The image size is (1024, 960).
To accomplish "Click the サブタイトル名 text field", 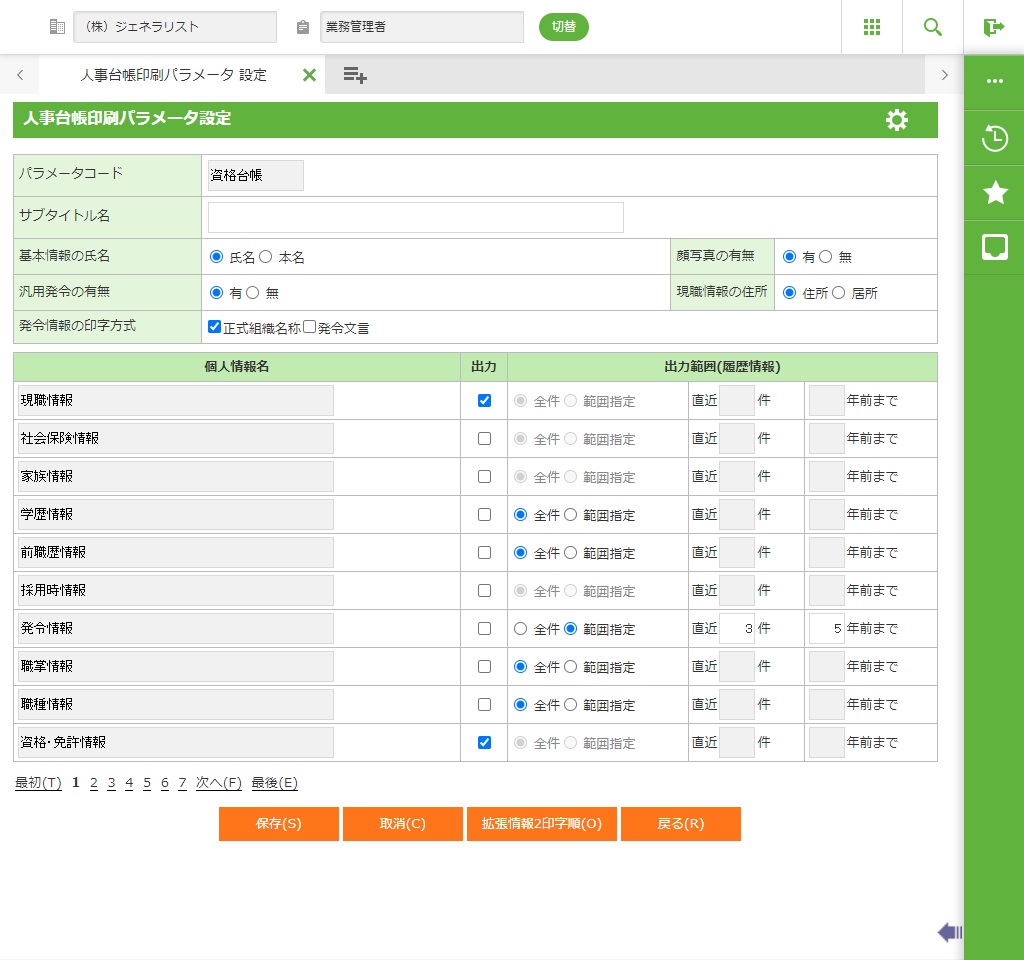I will [x=415, y=217].
